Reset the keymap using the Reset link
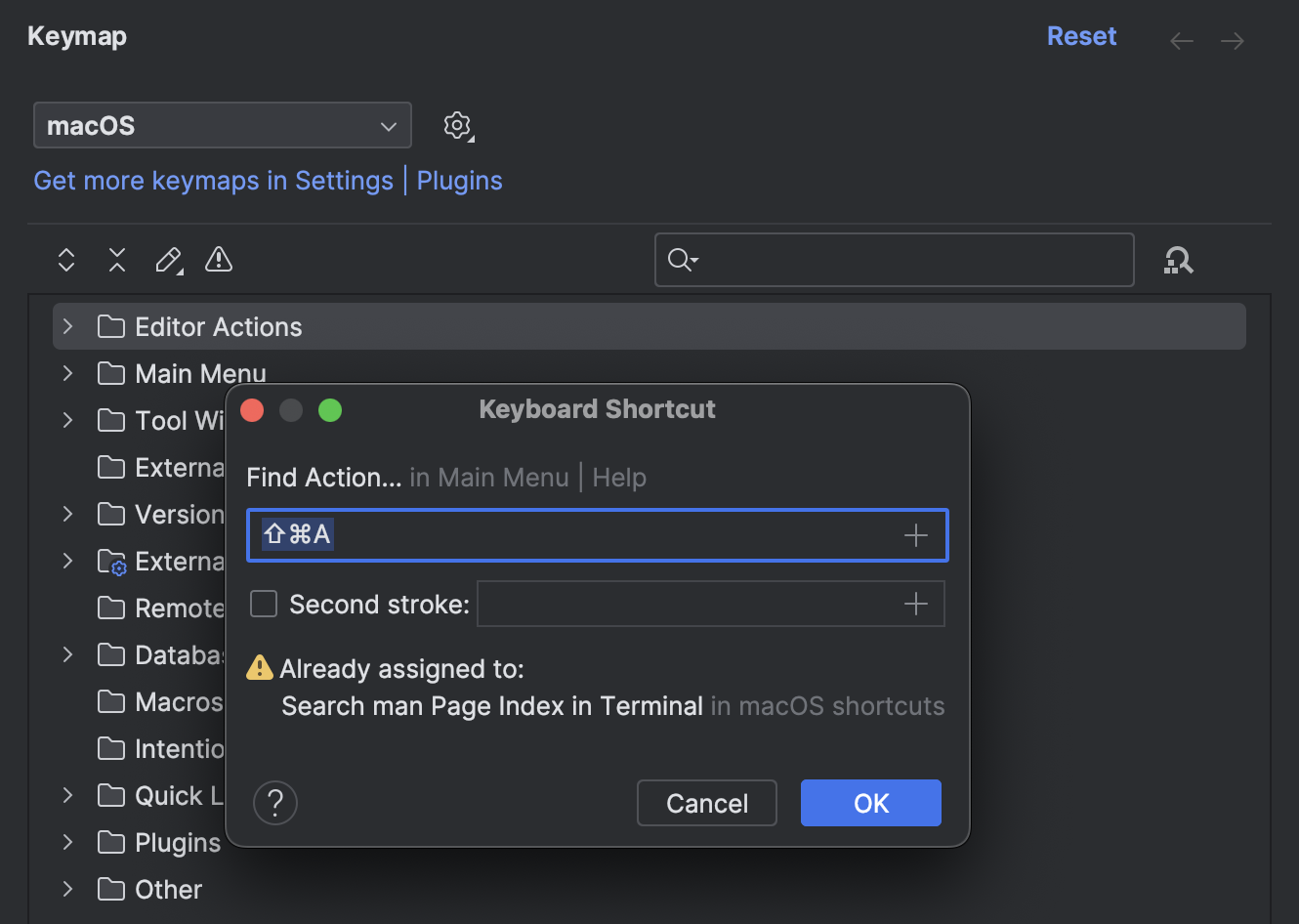 pos(1081,35)
